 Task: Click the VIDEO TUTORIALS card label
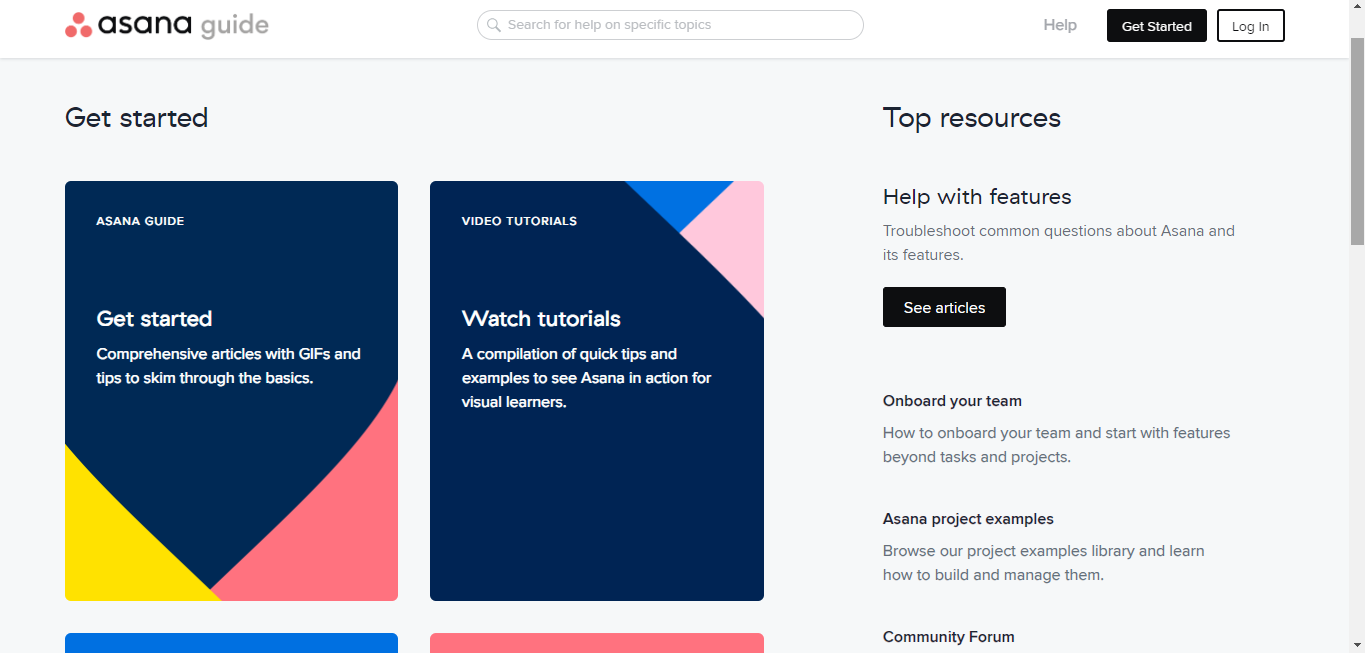point(519,221)
